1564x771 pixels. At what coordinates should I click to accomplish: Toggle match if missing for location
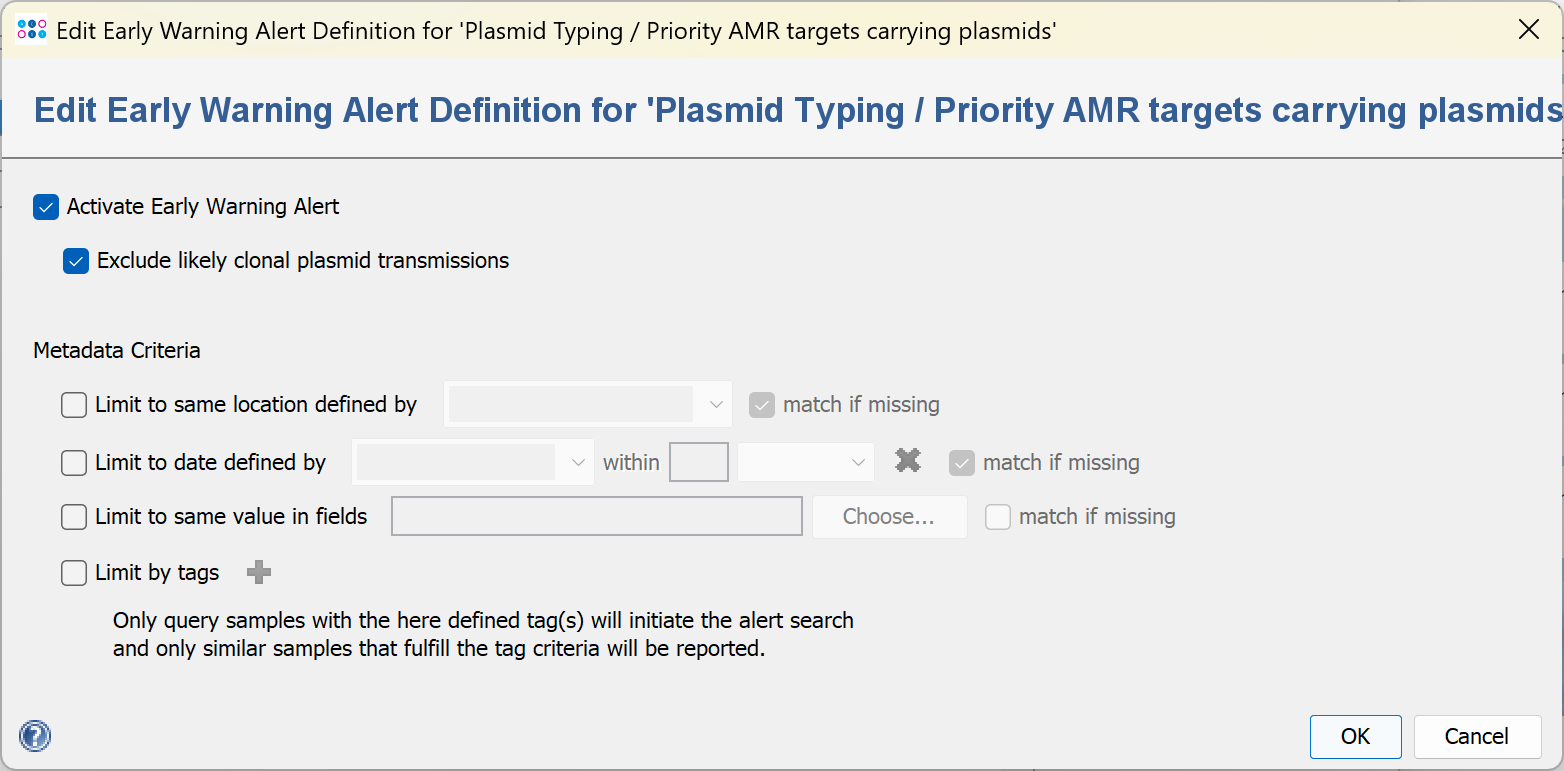coord(762,405)
